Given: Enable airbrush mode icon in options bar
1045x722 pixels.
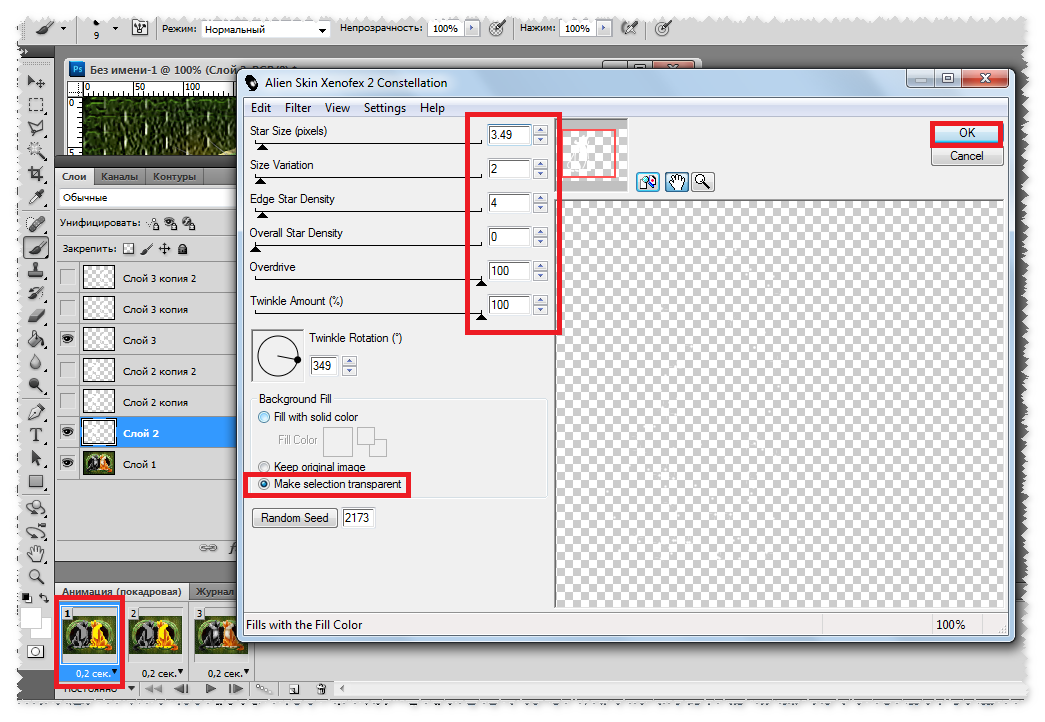Looking at the screenshot, I should point(630,28).
